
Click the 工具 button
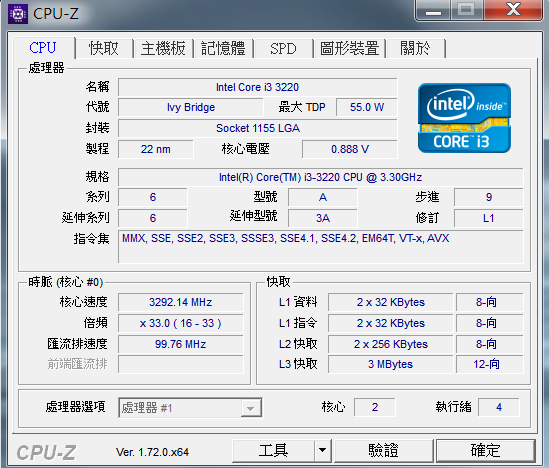pyautogui.click(x=273, y=450)
